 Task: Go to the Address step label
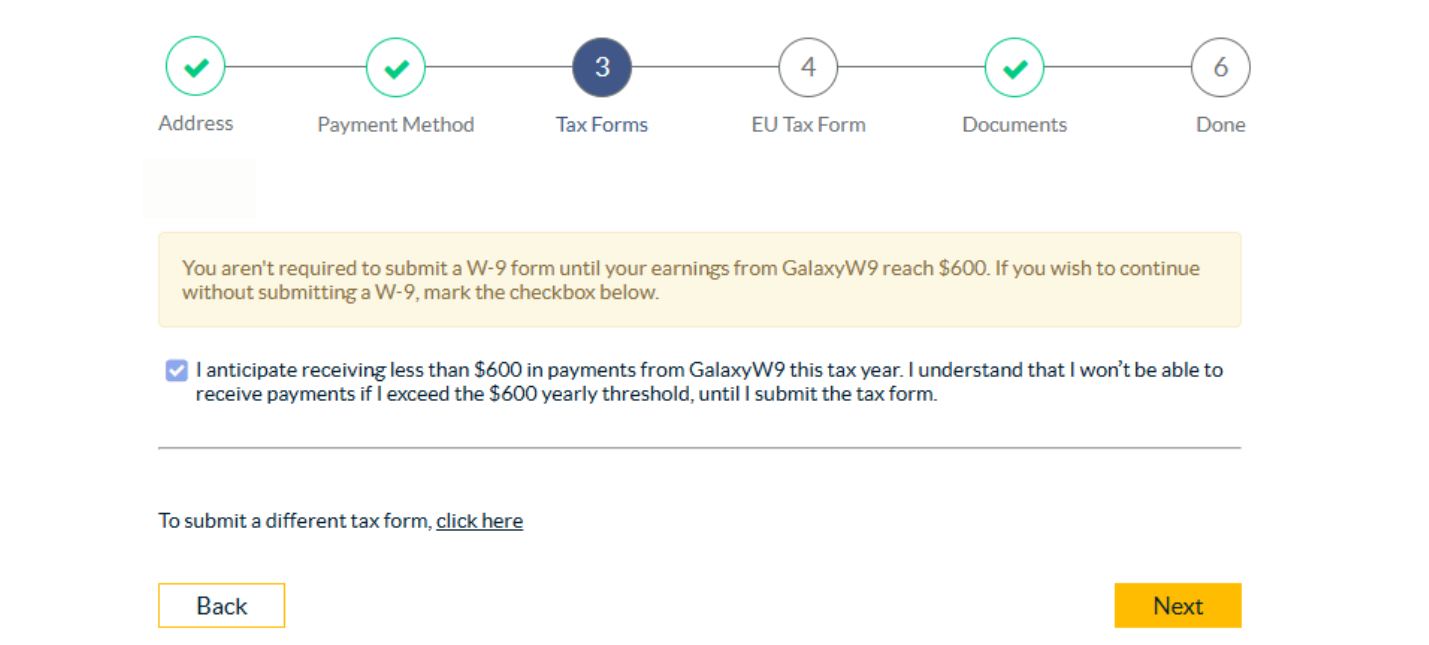(x=196, y=123)
